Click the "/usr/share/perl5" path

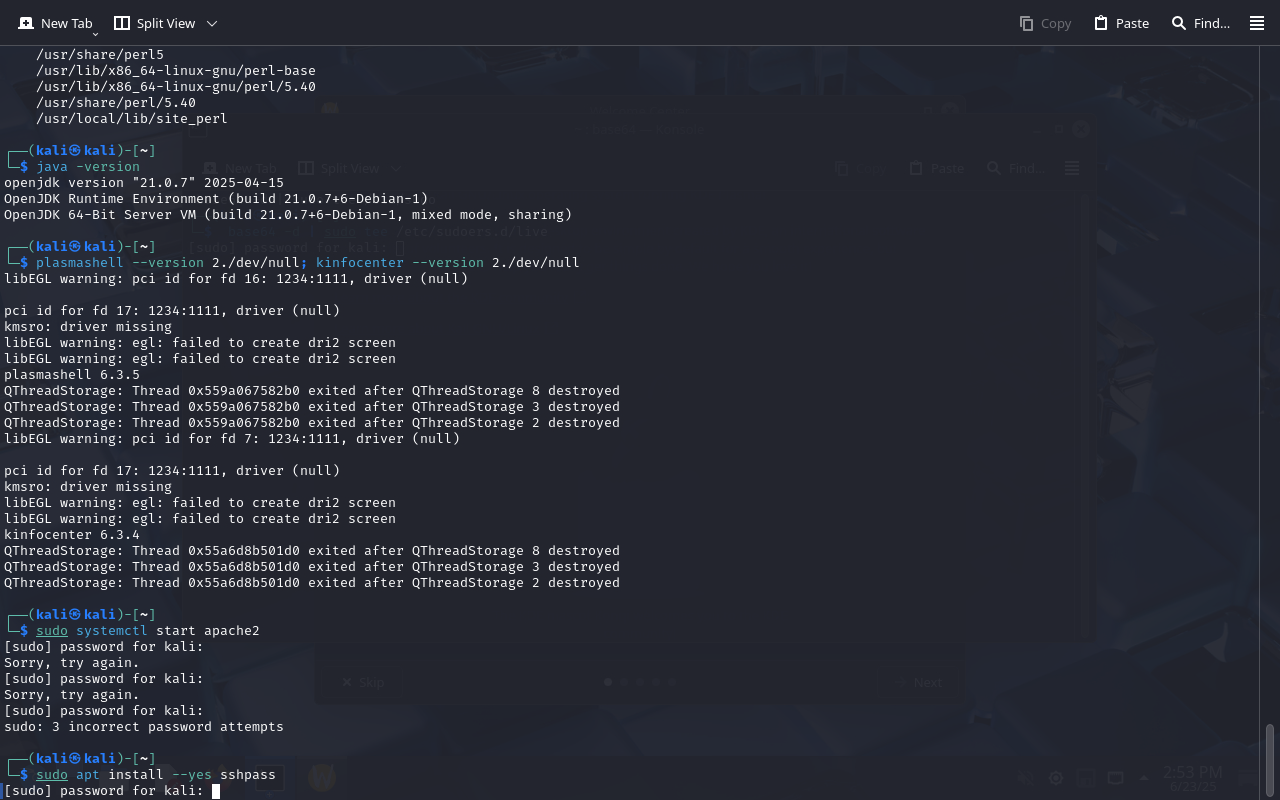tap(100, 55)
